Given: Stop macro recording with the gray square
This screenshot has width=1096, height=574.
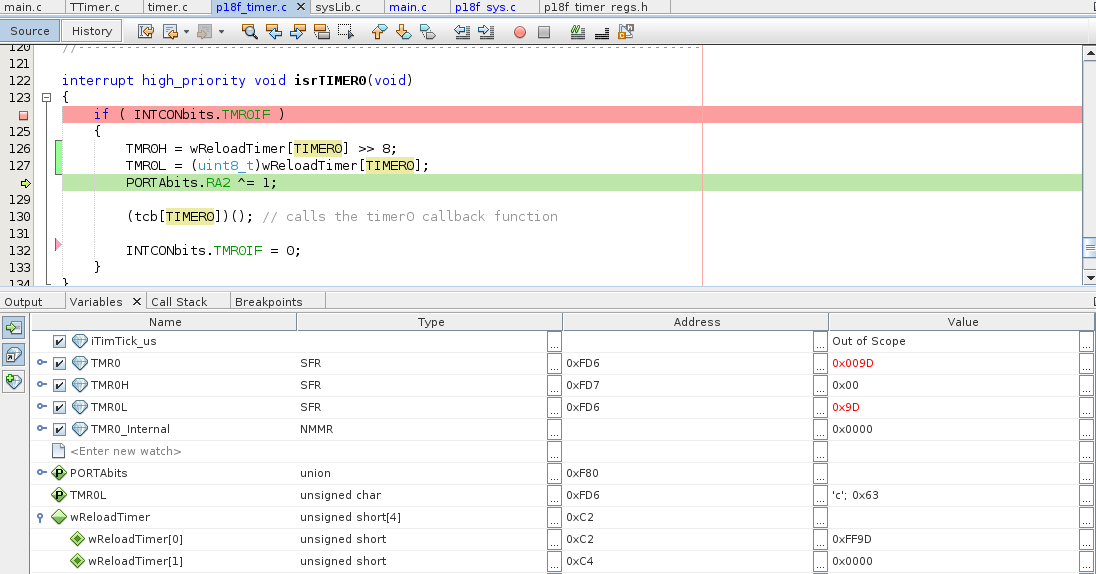Looking at the screenshot, I should click(544, 32).
